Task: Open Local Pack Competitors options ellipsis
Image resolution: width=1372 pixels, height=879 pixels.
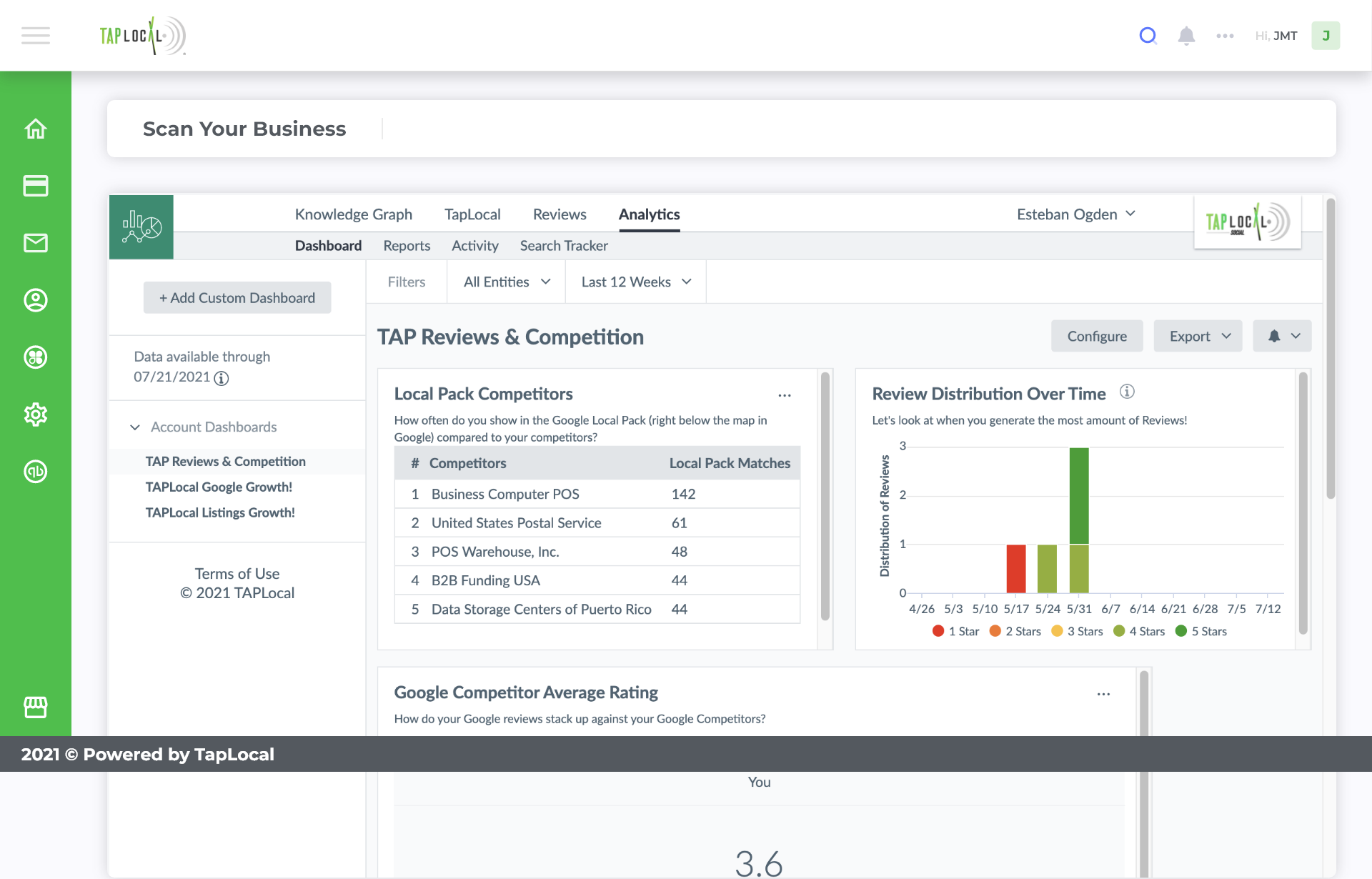Action: [x=785, y=395]
